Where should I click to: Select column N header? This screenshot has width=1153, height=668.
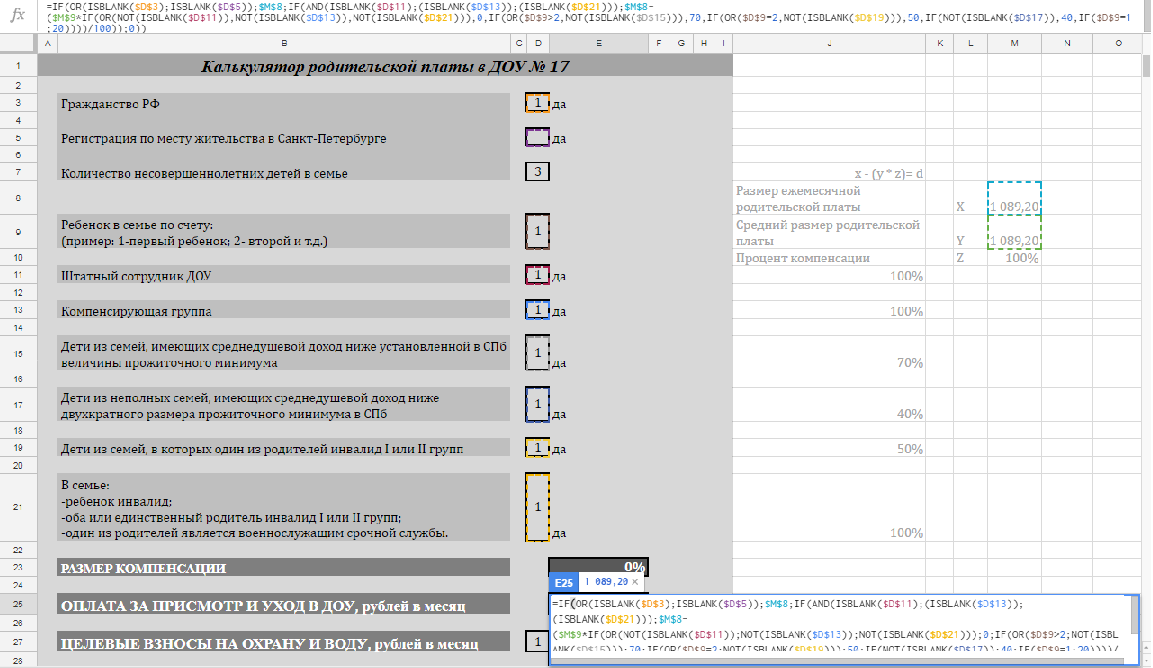(x=1067, y=43)
